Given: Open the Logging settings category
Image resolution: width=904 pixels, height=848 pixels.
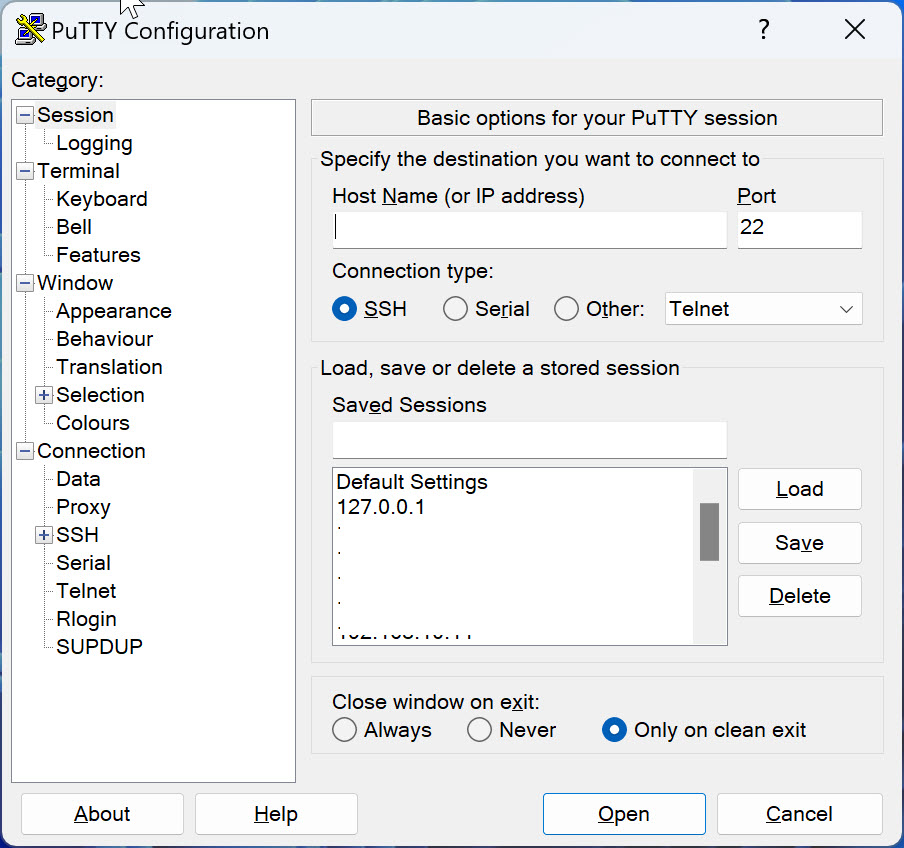Looking at the screenshot, I should [95, 143].
